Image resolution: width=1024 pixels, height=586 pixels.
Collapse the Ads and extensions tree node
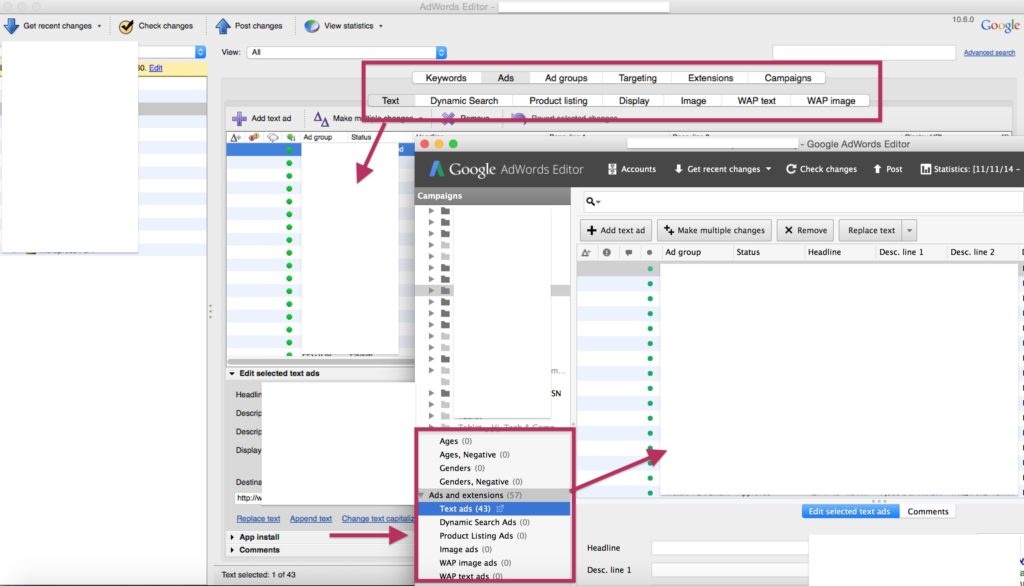pyautogui.click(x=421, y=495)
